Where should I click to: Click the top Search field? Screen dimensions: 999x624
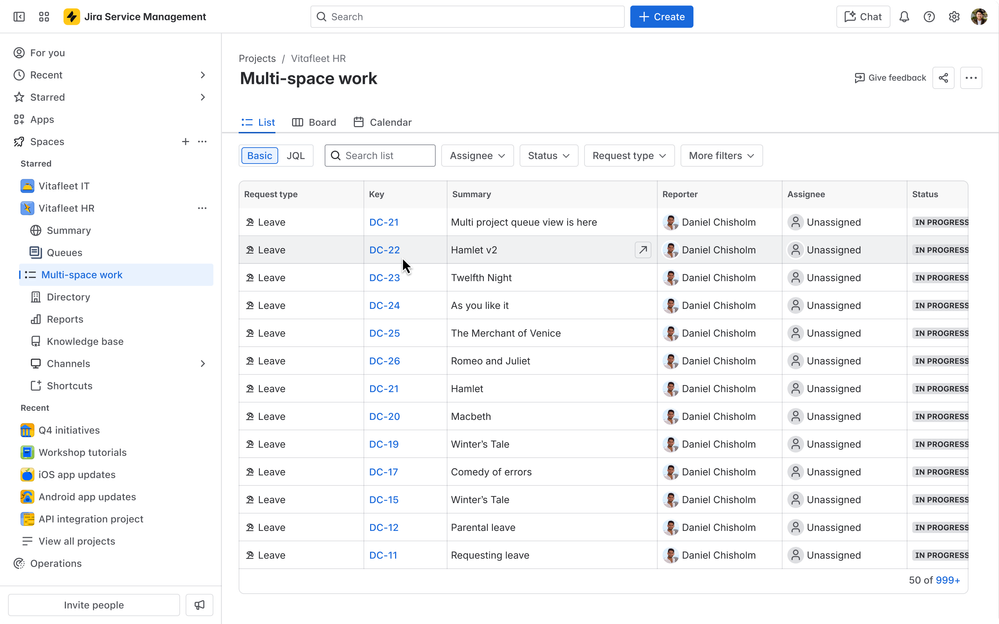(x=467, y=17)
